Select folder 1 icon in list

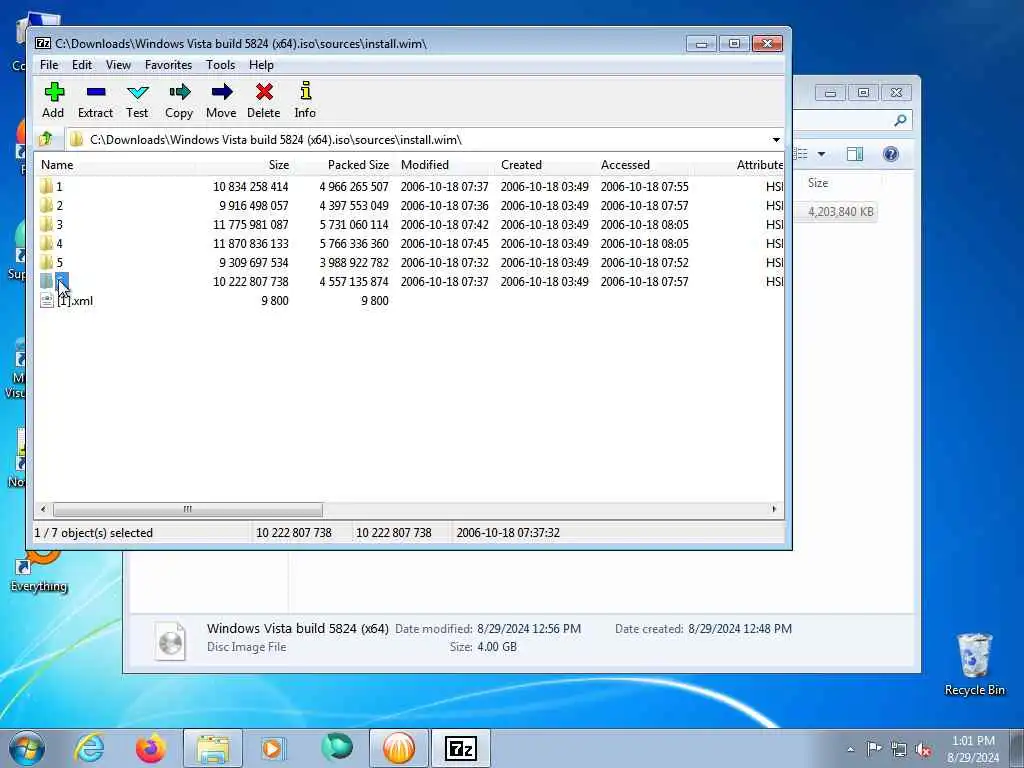pos(46,186)
